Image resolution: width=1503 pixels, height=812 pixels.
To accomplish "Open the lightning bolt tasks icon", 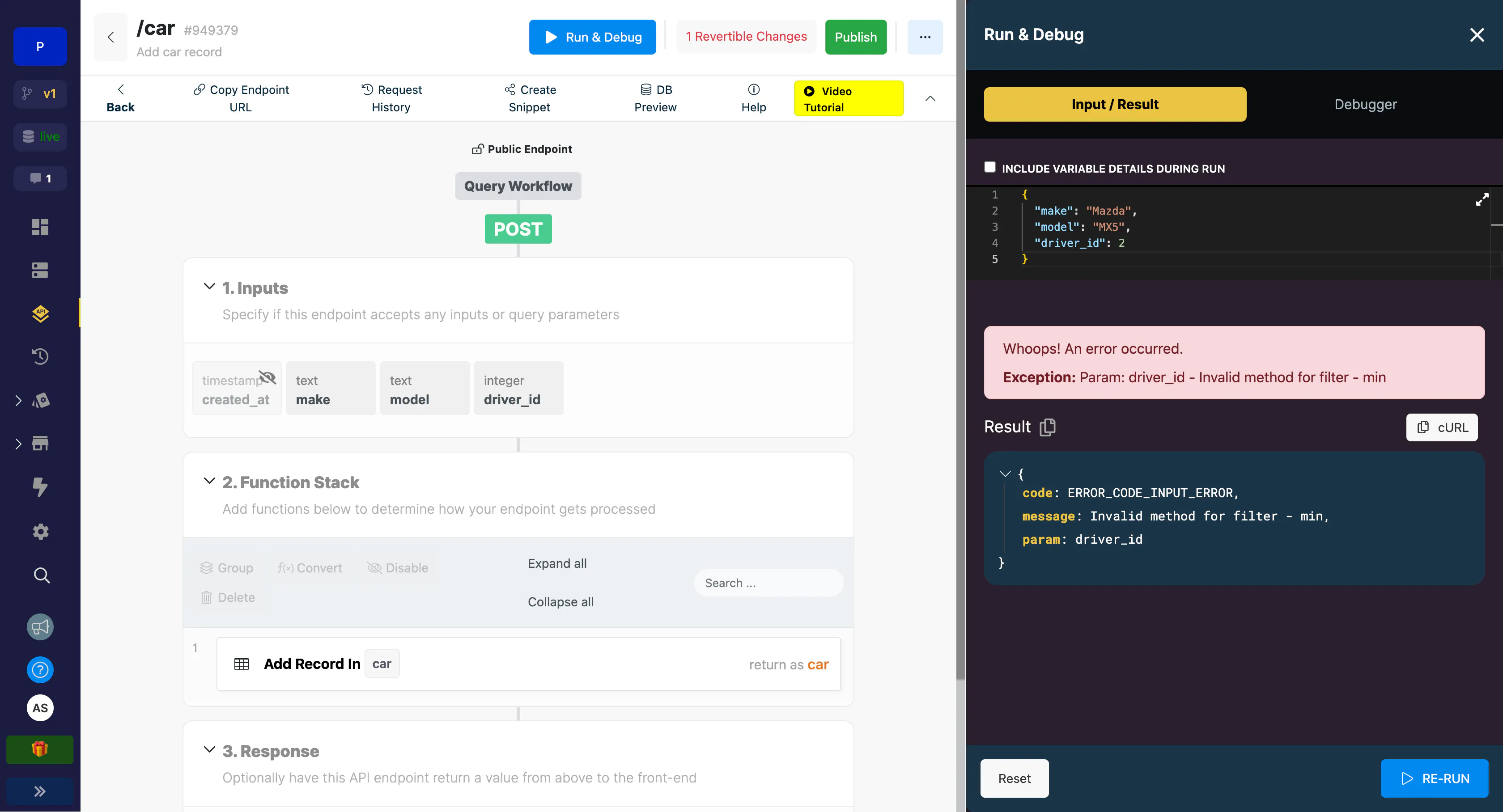I will pyautogui.click(x=40, y=486).
